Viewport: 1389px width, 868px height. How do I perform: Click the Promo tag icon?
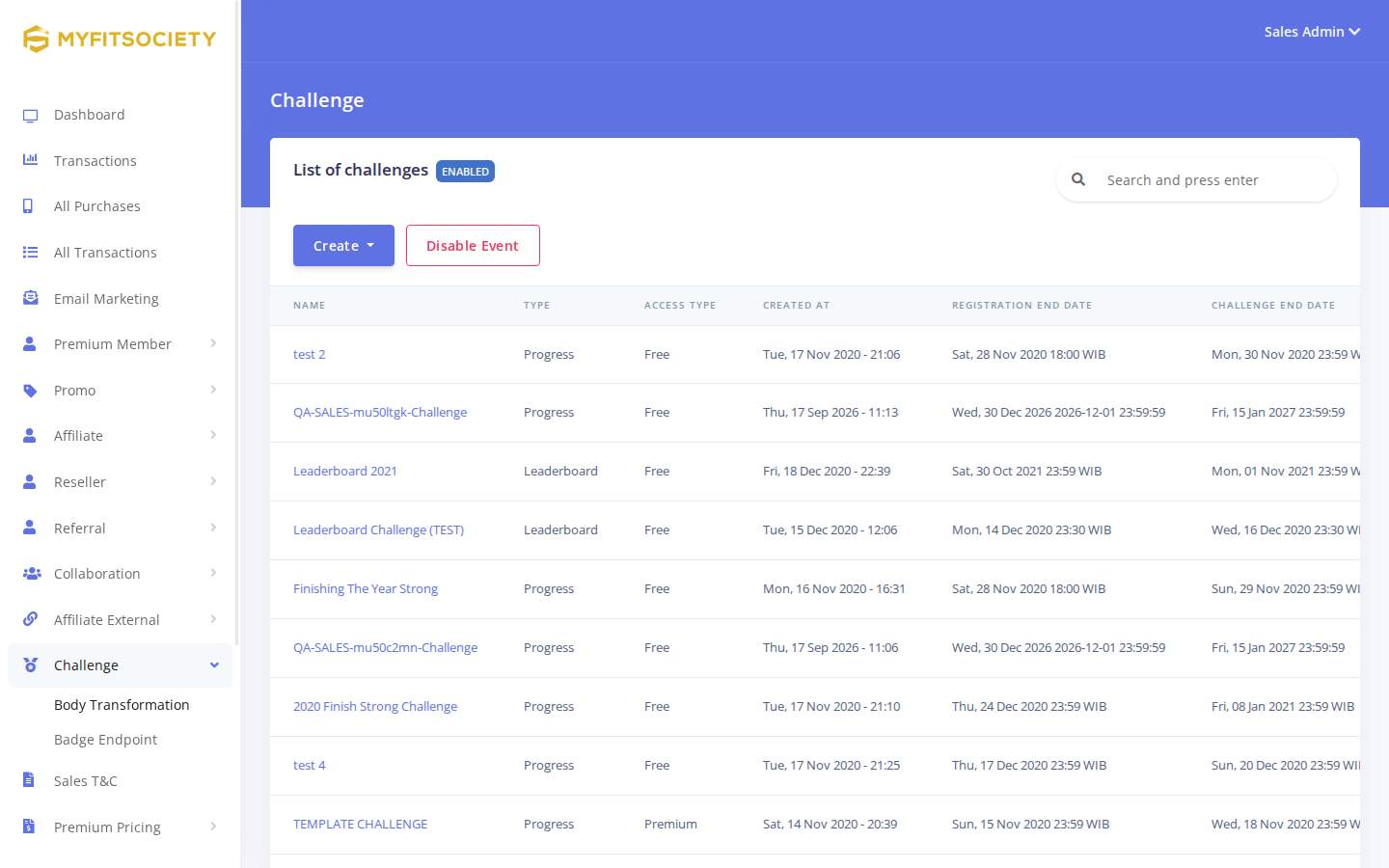(x=31, y=391)
